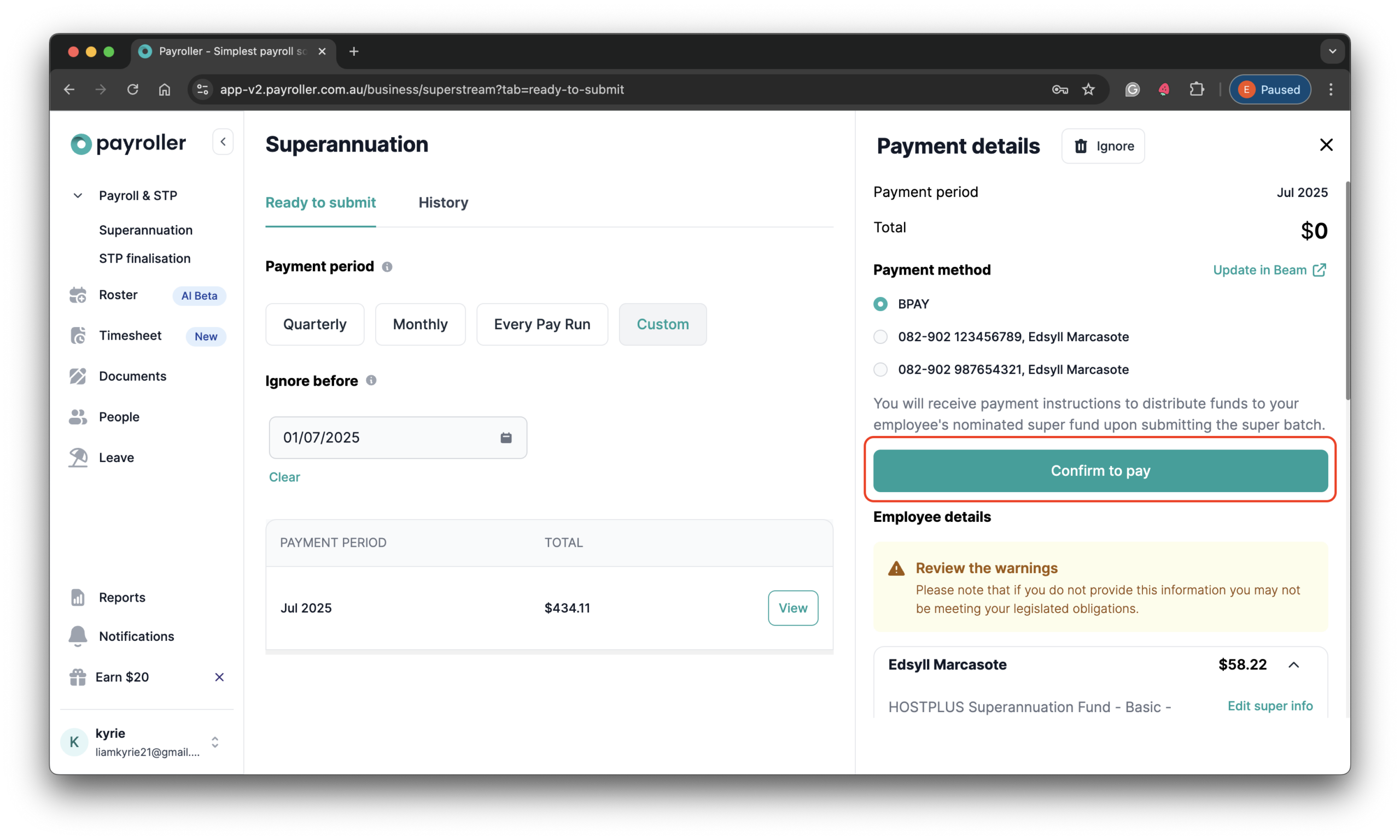1400x840 pixels.
Task: Open the Grammarly extension icon
Action: pos(1132,90)
